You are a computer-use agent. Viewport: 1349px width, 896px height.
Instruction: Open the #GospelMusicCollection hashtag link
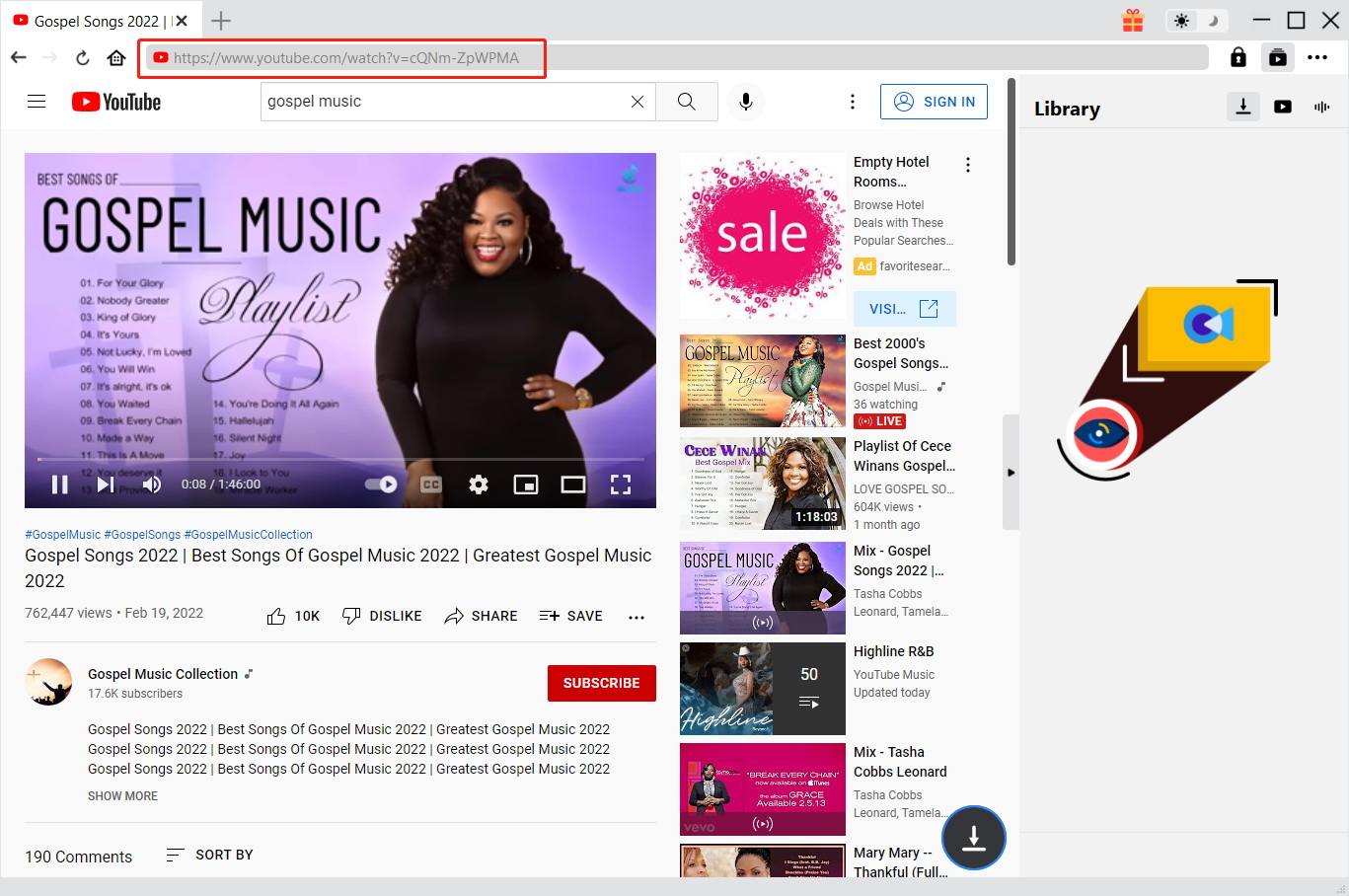click(x=249, y=535)
